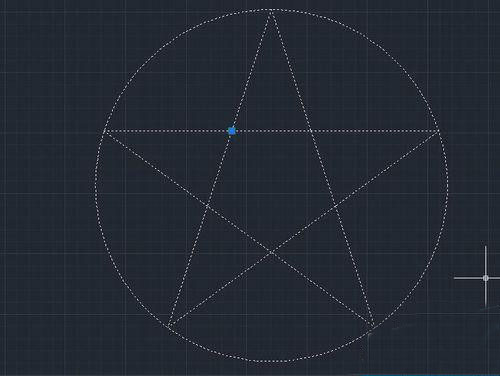
Task: Click the left vertex of the star
Action: [x=104, y=131]
